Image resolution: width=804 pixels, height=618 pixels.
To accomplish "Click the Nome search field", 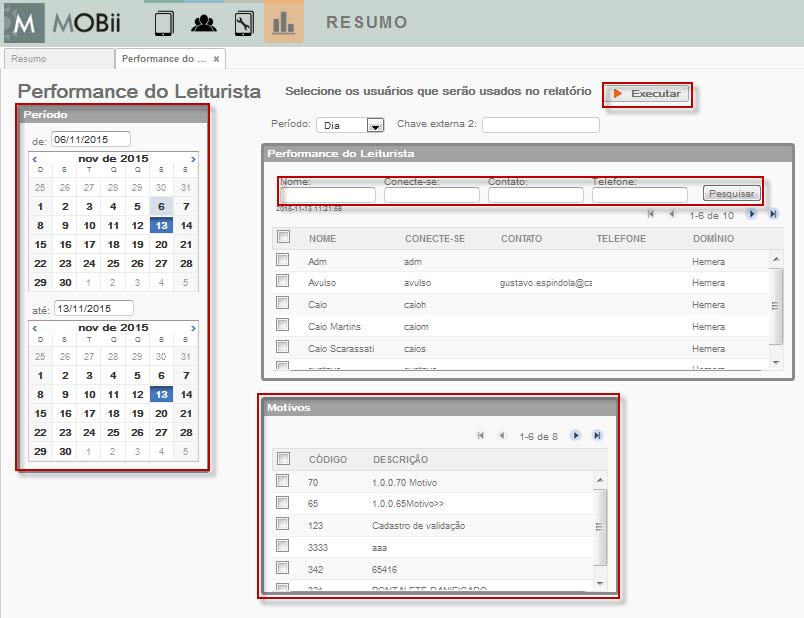I will 328,195.
